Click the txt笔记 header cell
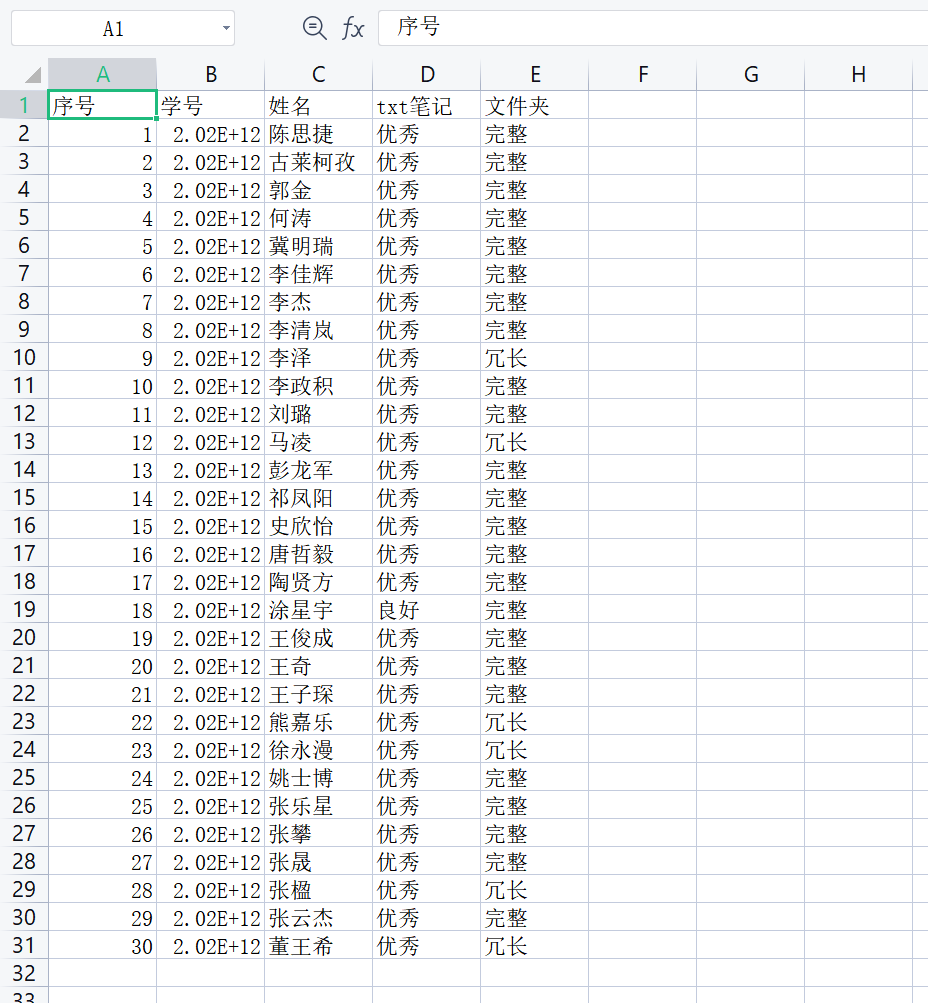The height and width of the screenshot is (1003, 928). point(427,105)
